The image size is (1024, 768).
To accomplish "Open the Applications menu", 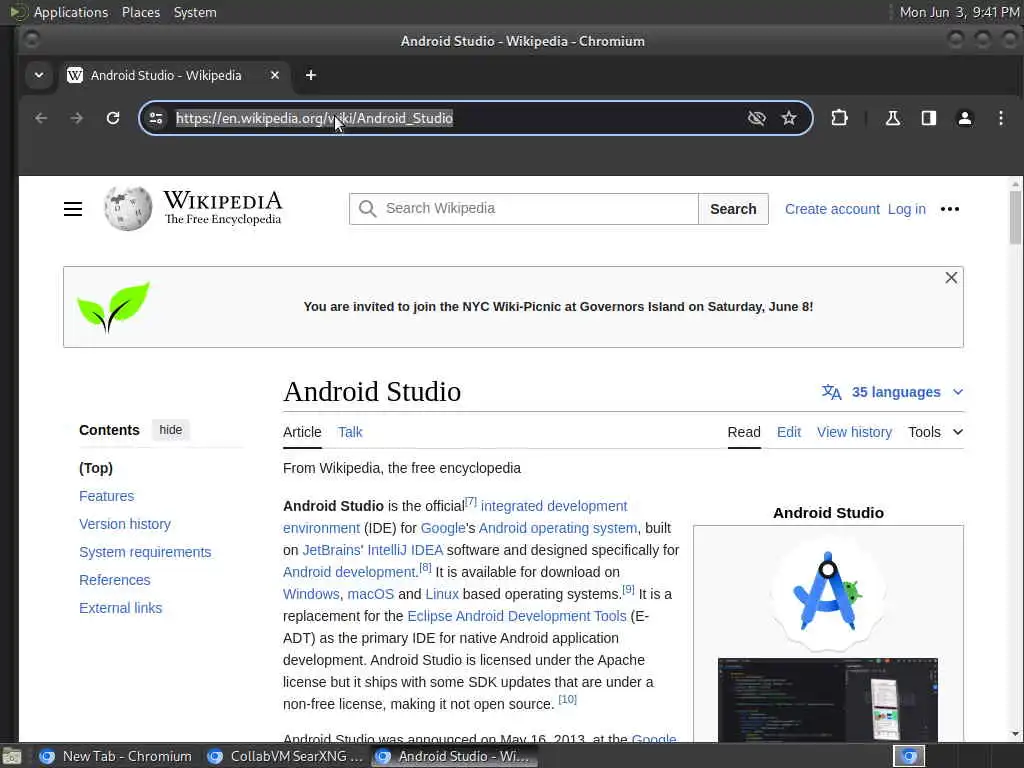I will tap(71, 12).
